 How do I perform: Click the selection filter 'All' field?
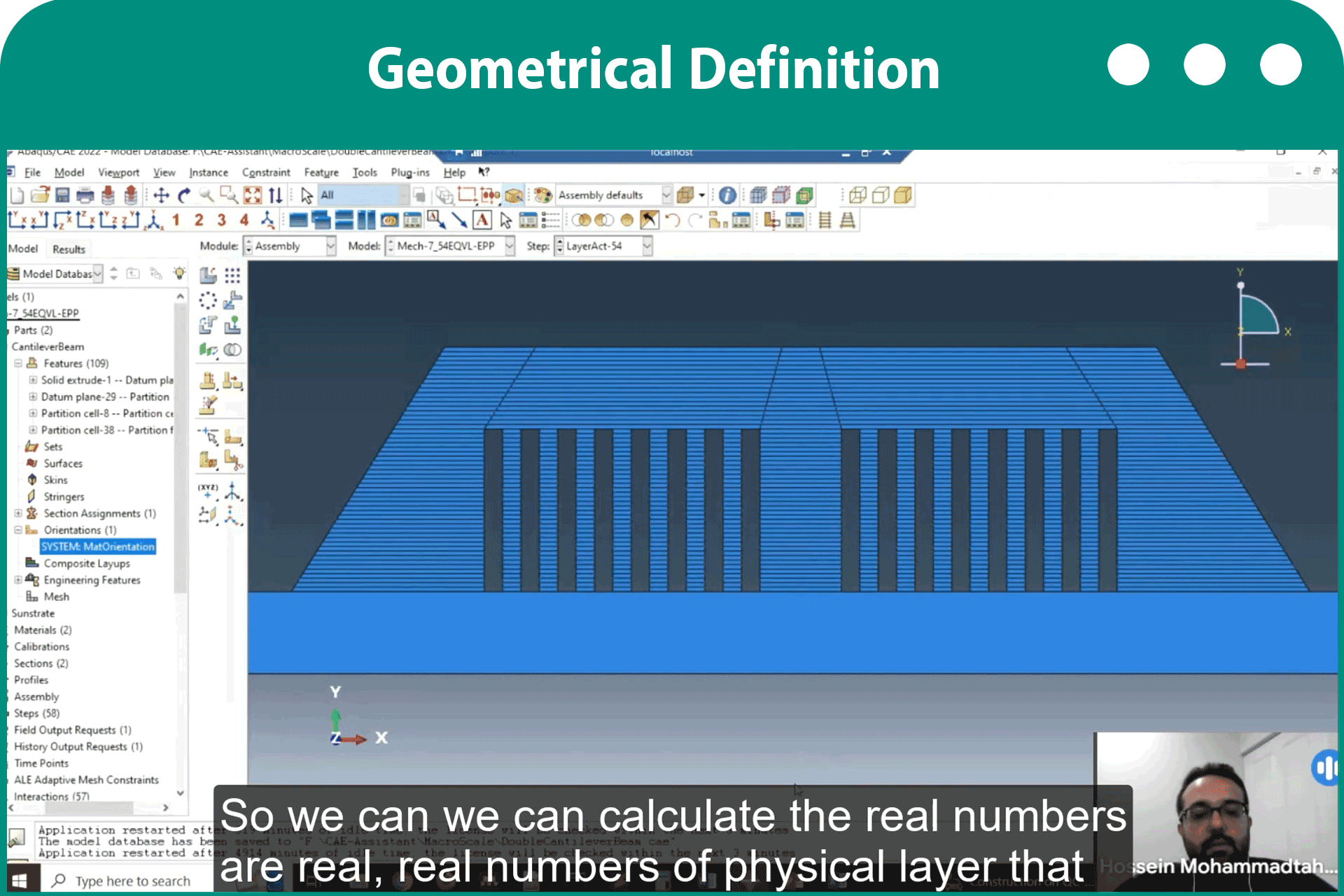pos(363,195)
